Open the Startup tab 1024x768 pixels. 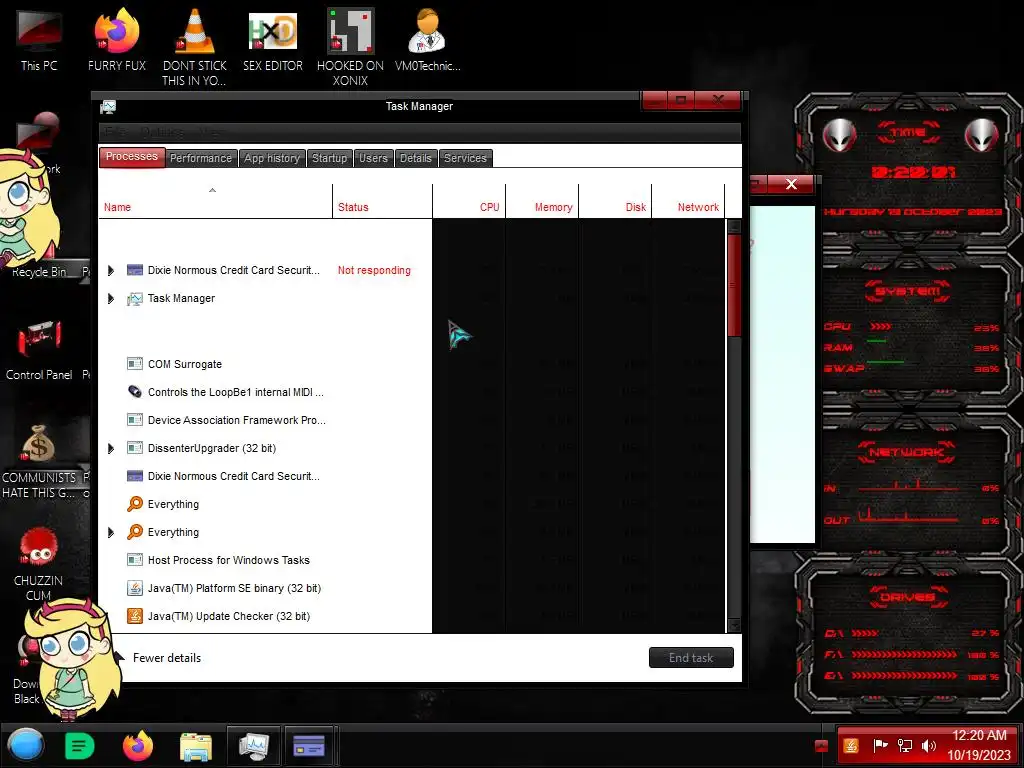[329, 158]
